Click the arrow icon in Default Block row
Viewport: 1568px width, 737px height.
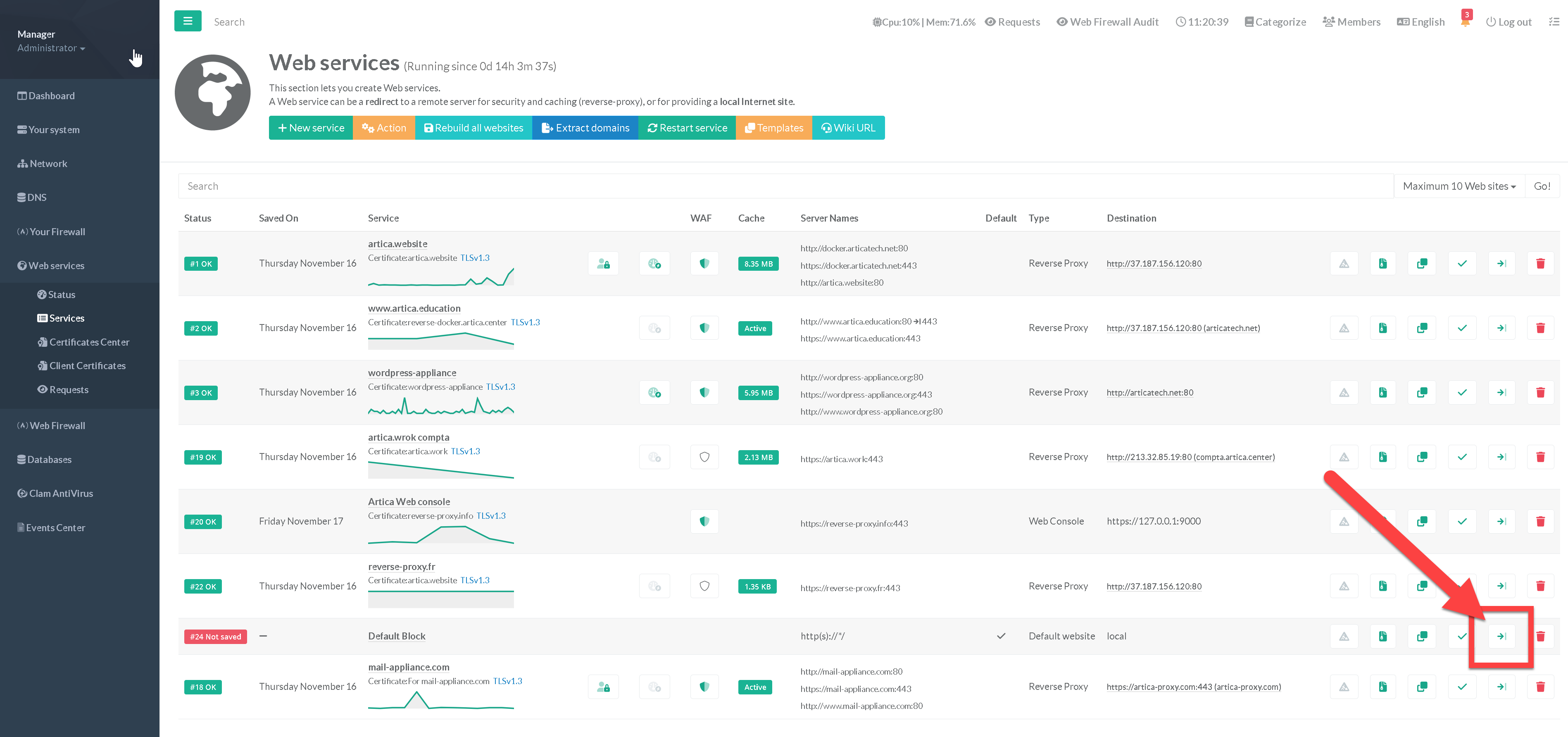(1501, 637)
